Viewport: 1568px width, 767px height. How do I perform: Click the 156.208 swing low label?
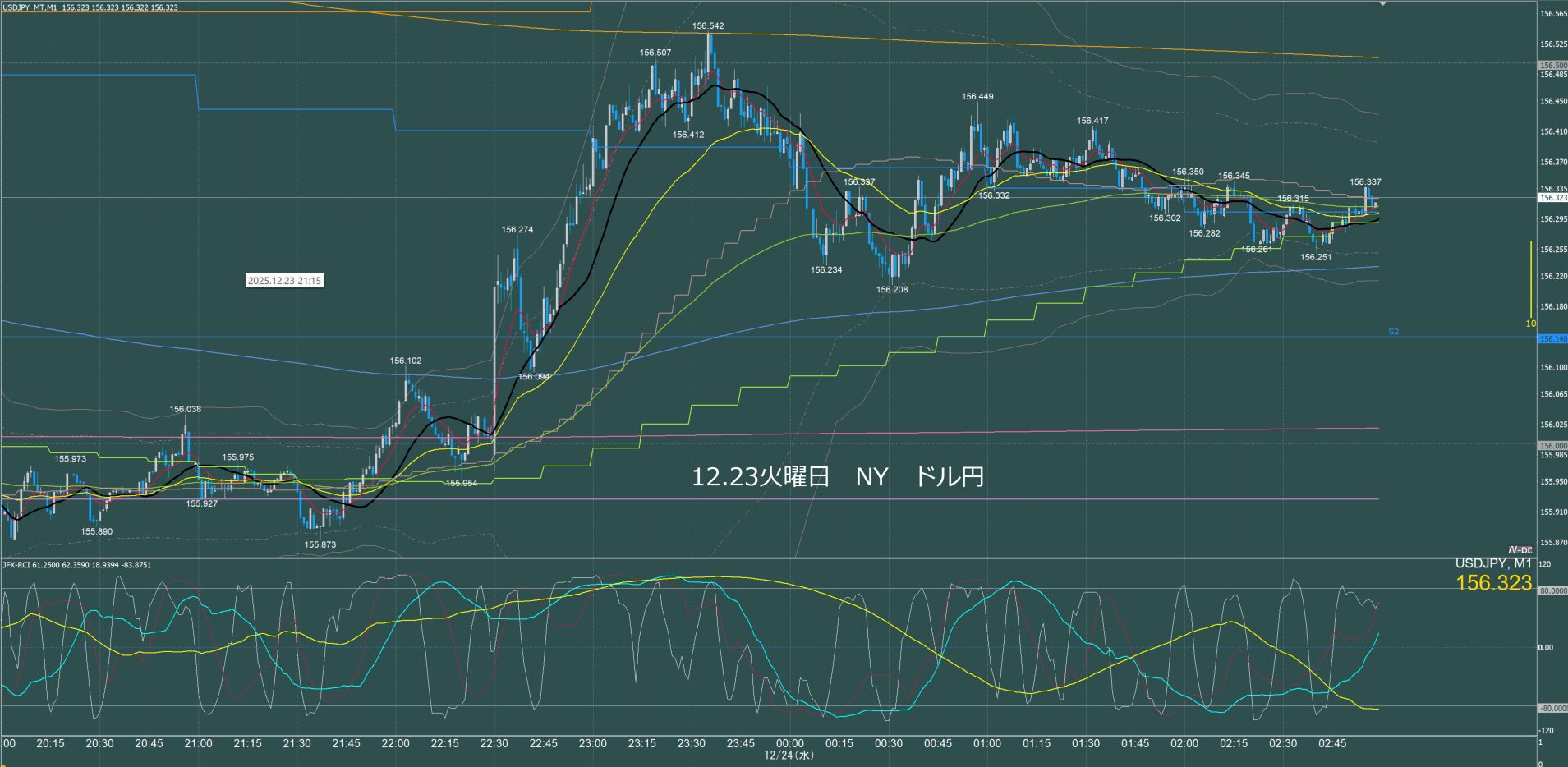pos(892,290)
